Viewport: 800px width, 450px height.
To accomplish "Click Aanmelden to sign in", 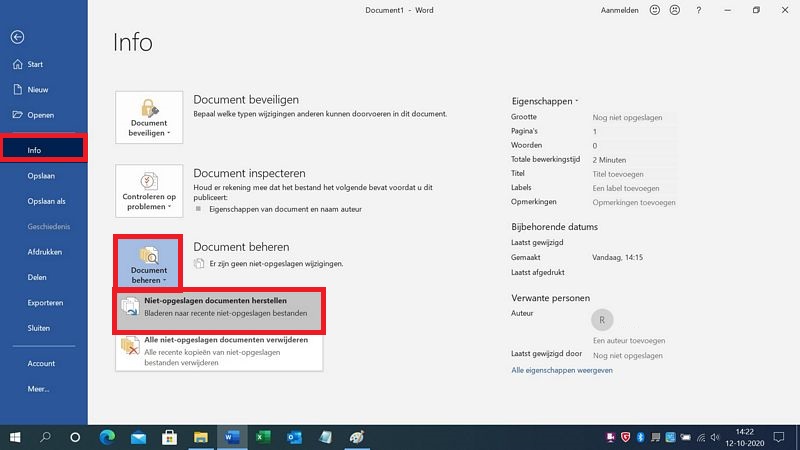I will (619, 10).
